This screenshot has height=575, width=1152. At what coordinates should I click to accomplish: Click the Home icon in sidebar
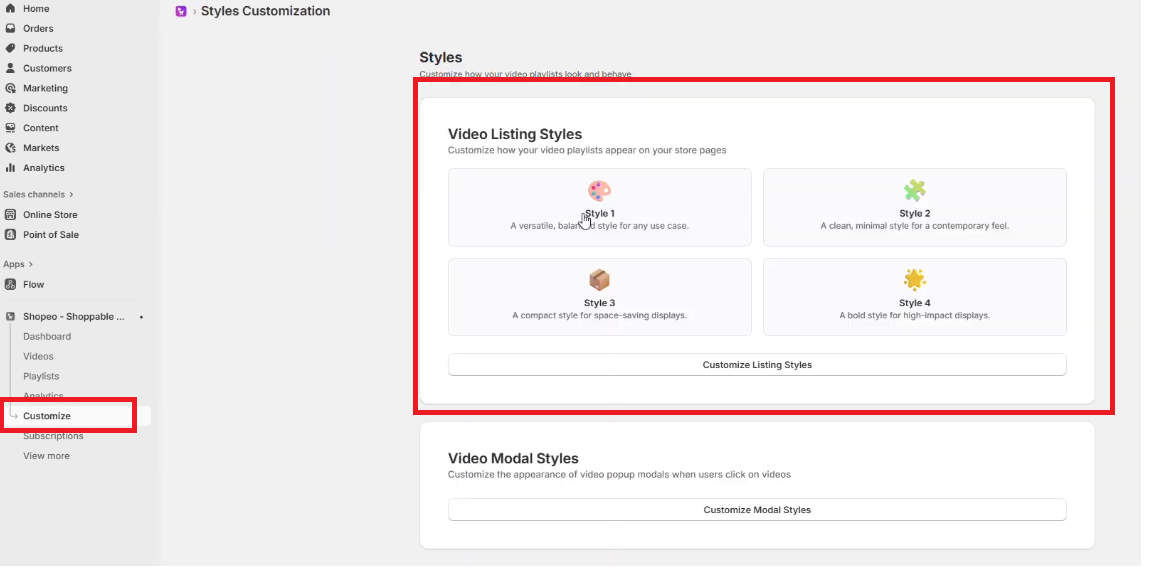pos(11,9)
